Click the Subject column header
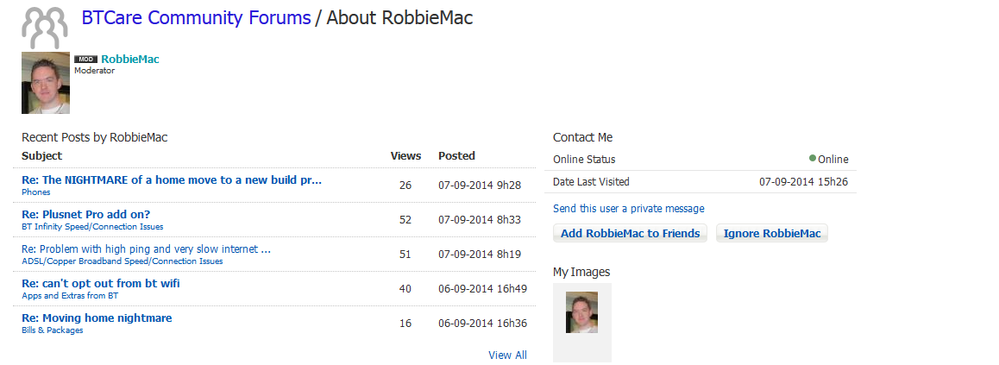The image size is (999, 365). click(x=42, y=155)
